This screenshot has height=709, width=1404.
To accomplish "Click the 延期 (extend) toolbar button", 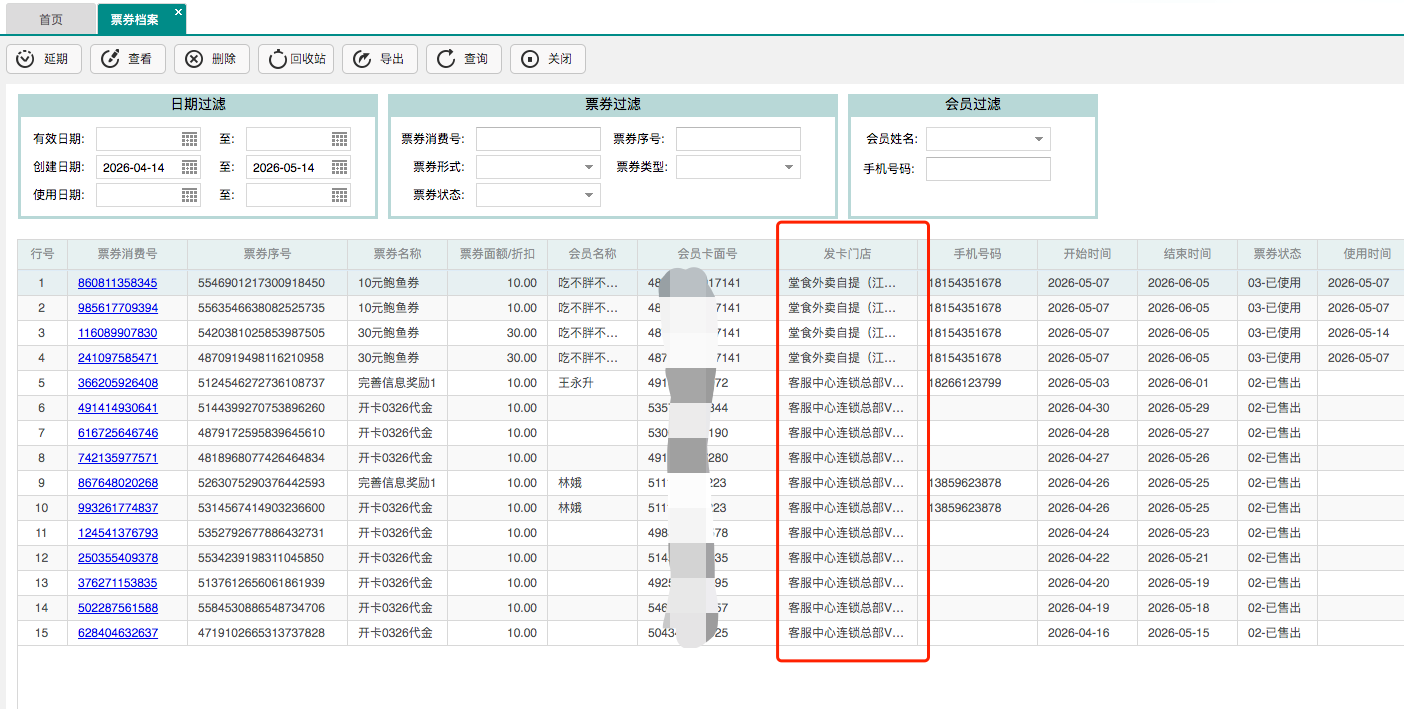I will click(x=44, y=59).
